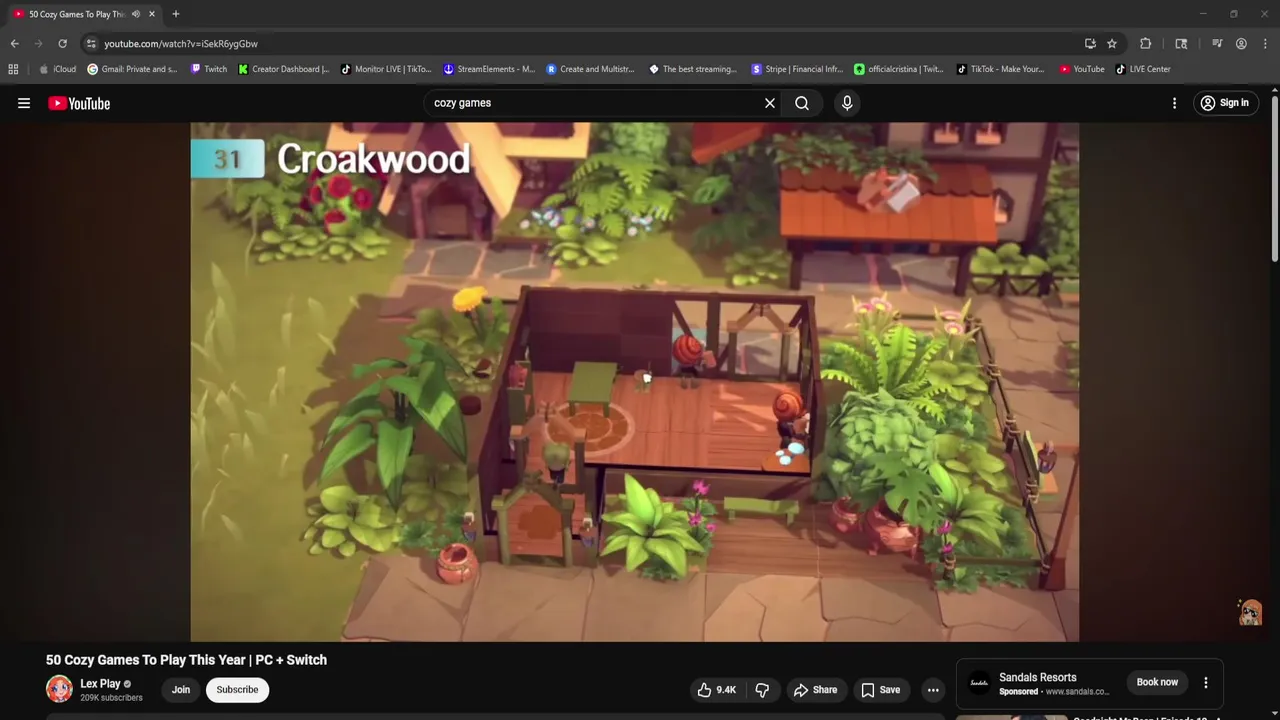The width and height of the screenshot is (1280, 720).
Task: Select the '50 Cozy Games To Play' browser tab
Action: [x=84, y=14]
